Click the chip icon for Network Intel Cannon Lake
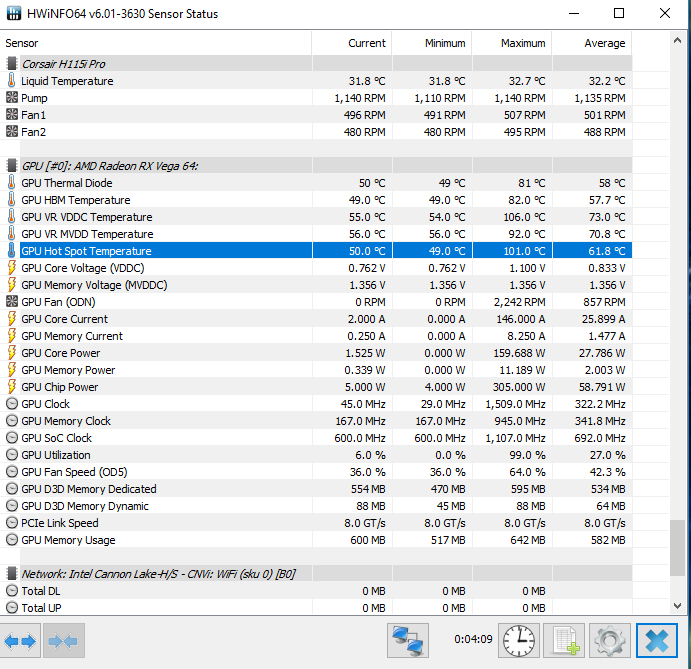This screenshot has width=691, height=669. point(12,573)
